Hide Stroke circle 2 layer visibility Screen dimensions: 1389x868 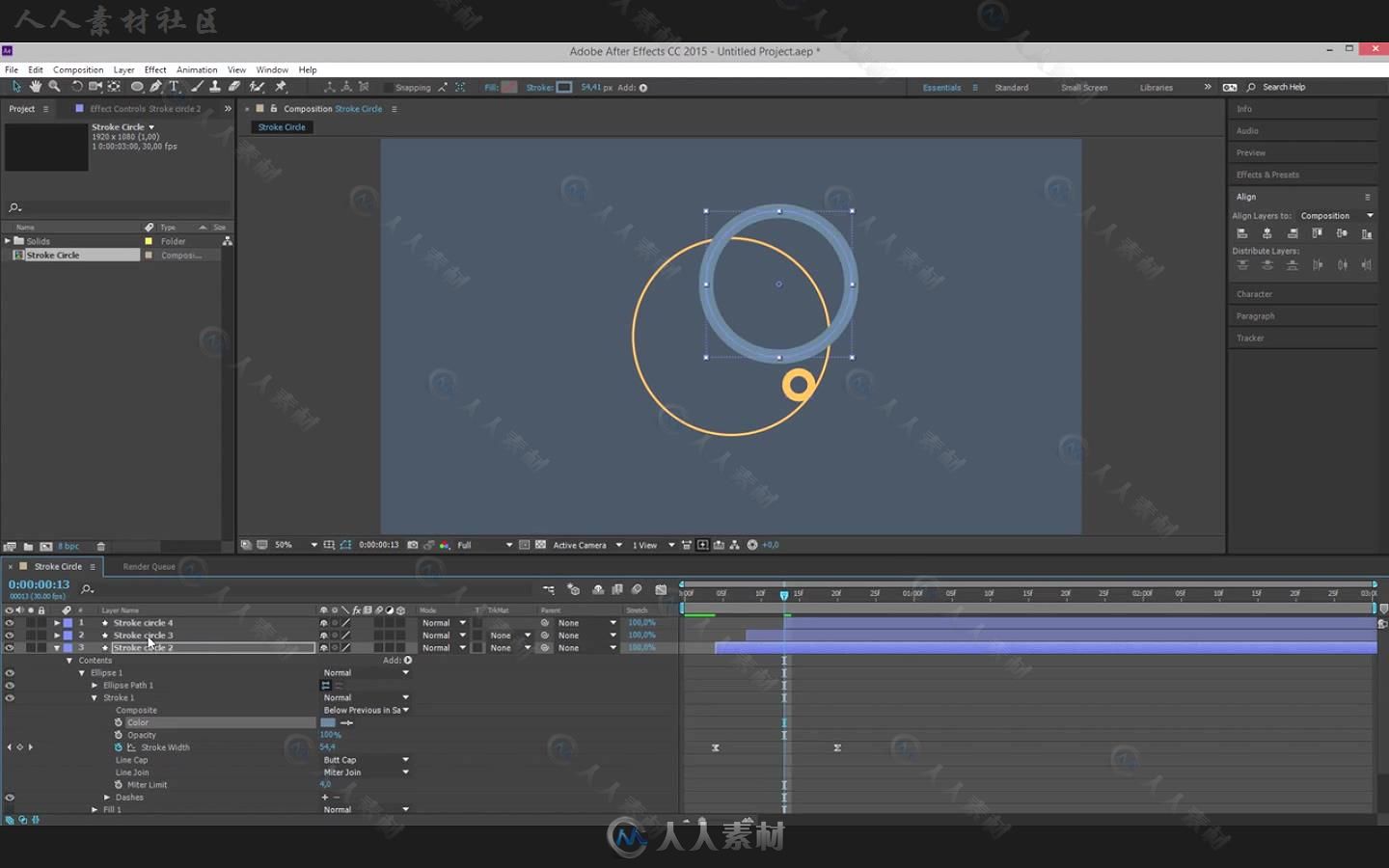tap(9, 648)
